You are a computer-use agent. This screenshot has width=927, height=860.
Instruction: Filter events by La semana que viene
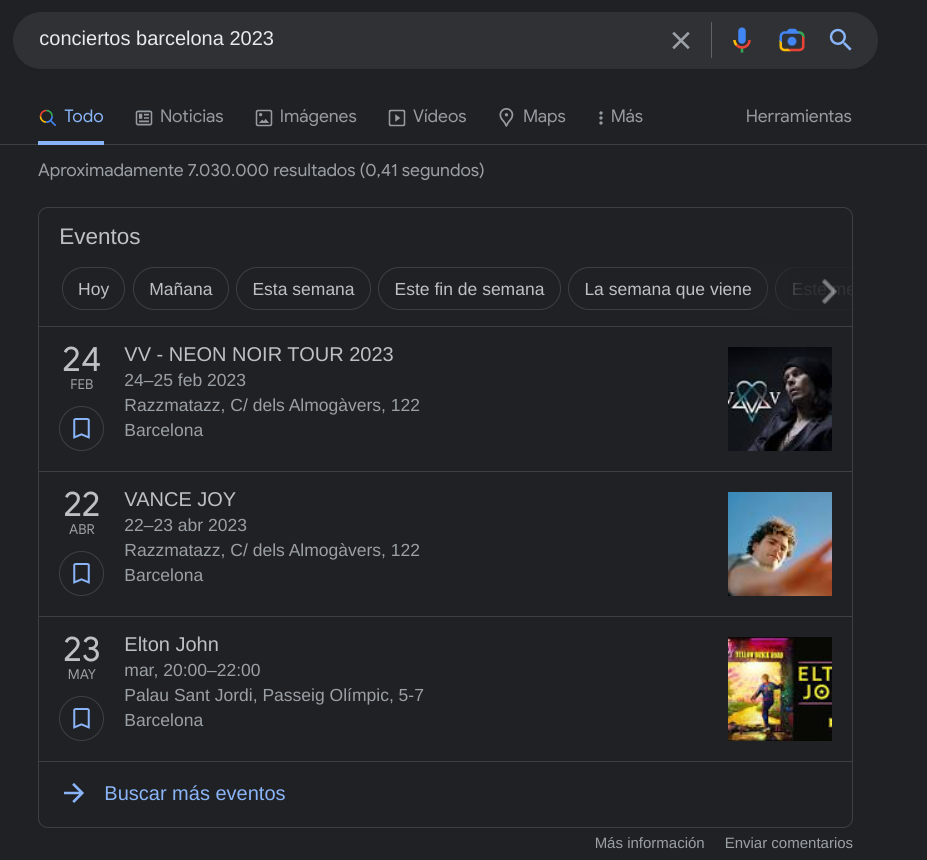(x=667, y=289)
